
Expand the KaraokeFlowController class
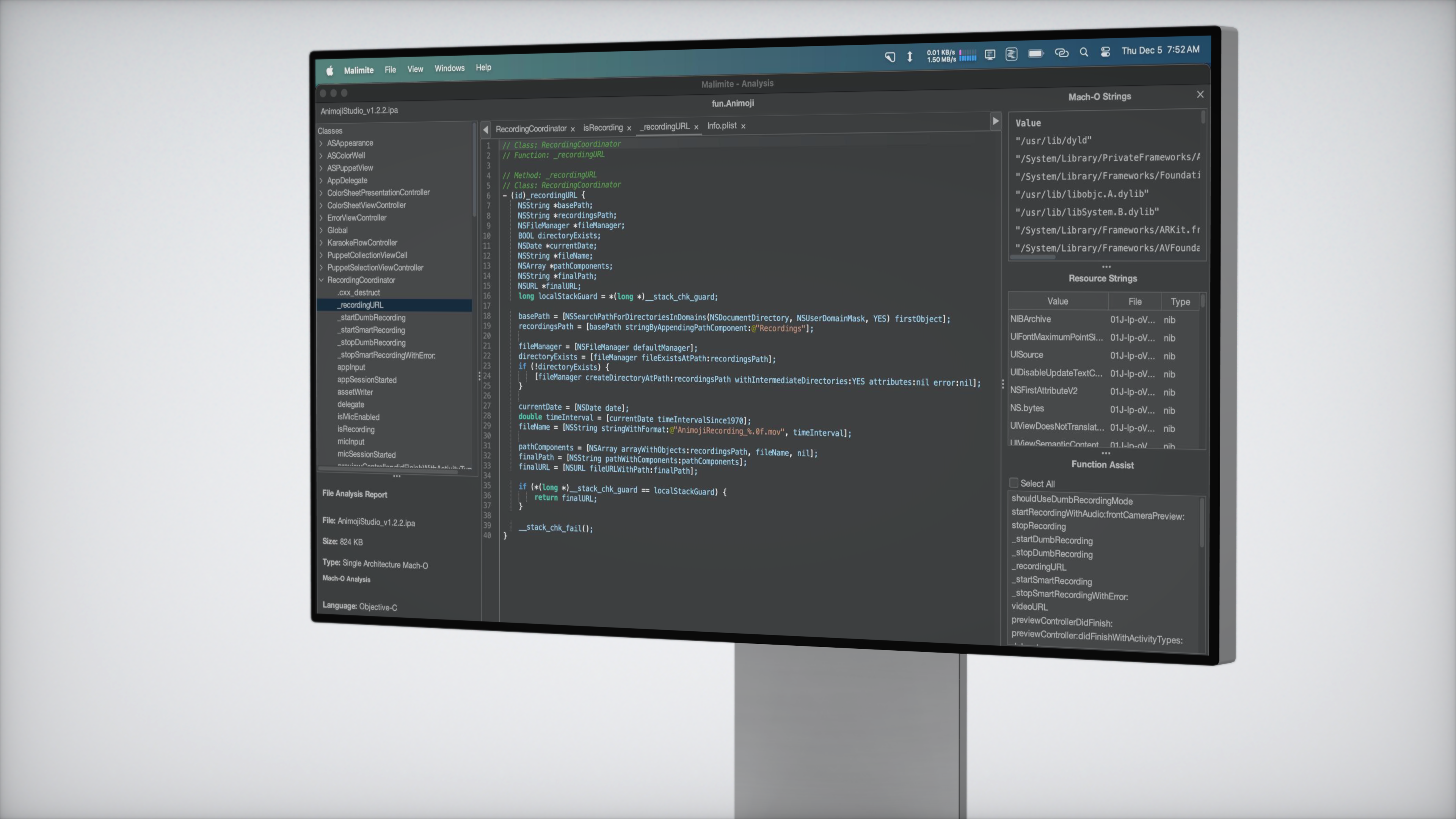pos(321,243)
